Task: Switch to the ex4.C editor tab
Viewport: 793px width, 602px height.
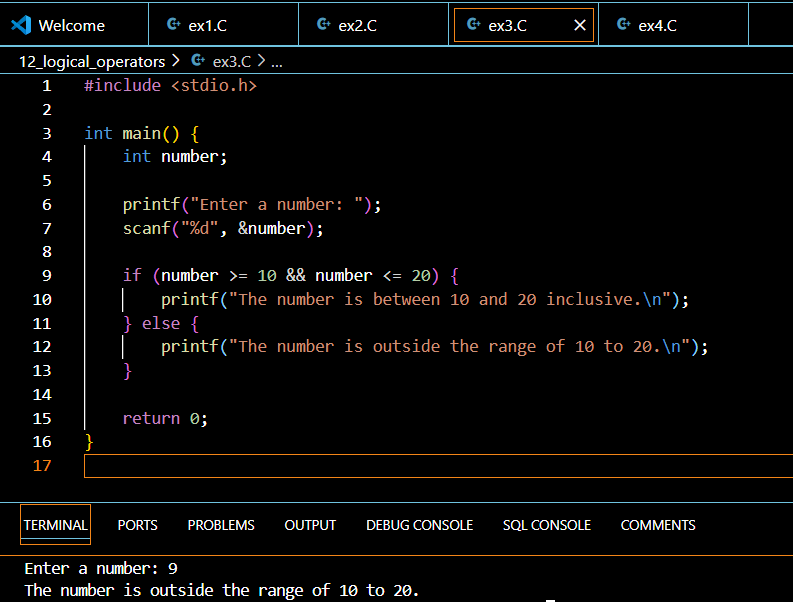Action: [658, 25]
